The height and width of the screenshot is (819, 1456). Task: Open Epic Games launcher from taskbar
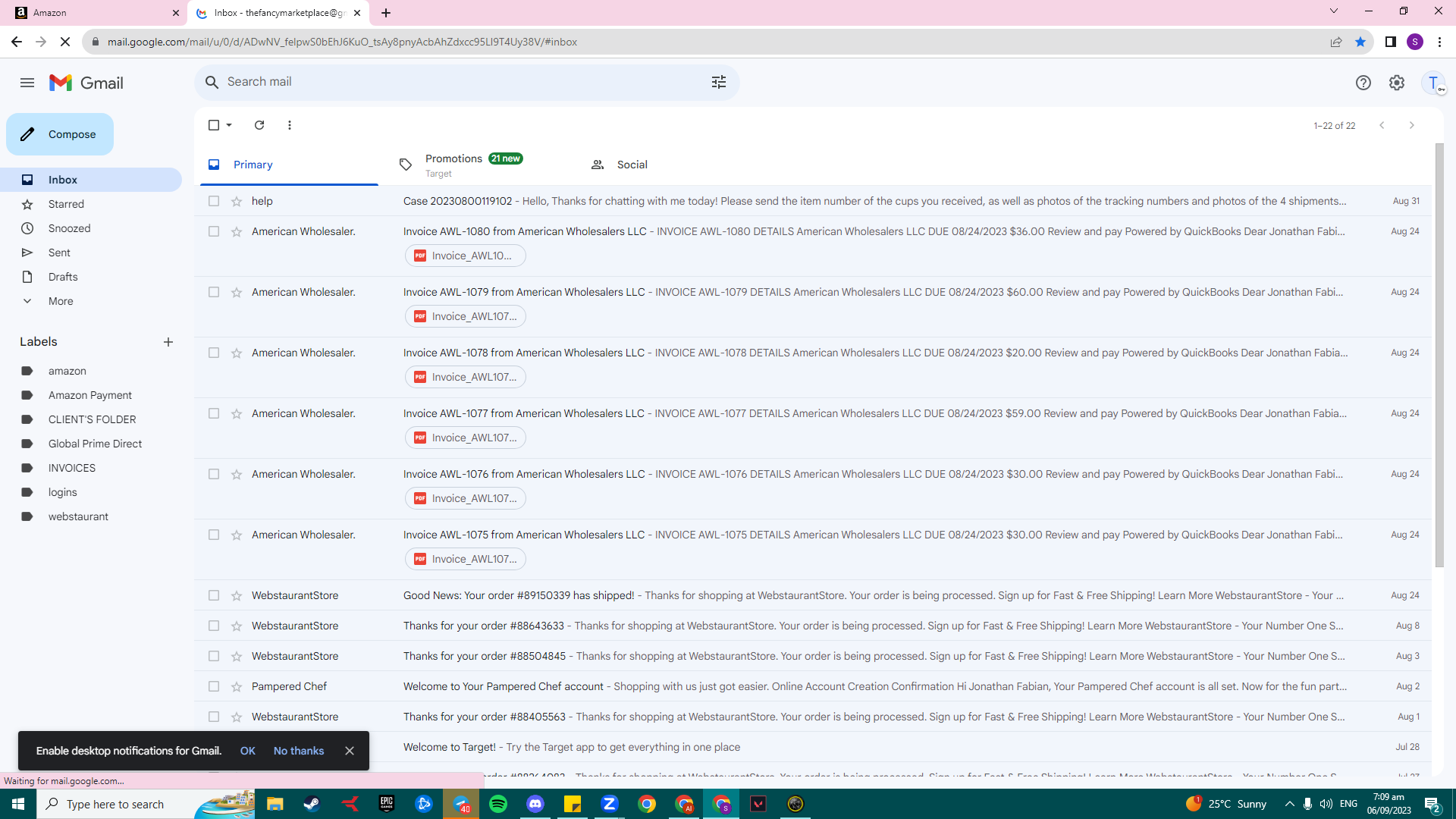(387, 804)
